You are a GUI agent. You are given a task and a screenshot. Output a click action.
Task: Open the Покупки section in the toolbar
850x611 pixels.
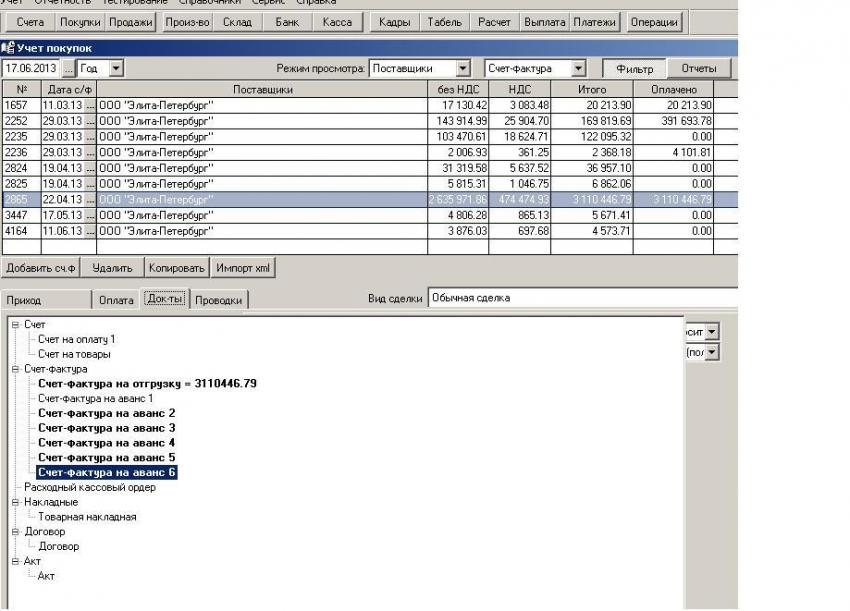pyautogui.click(x=80, y=22)
